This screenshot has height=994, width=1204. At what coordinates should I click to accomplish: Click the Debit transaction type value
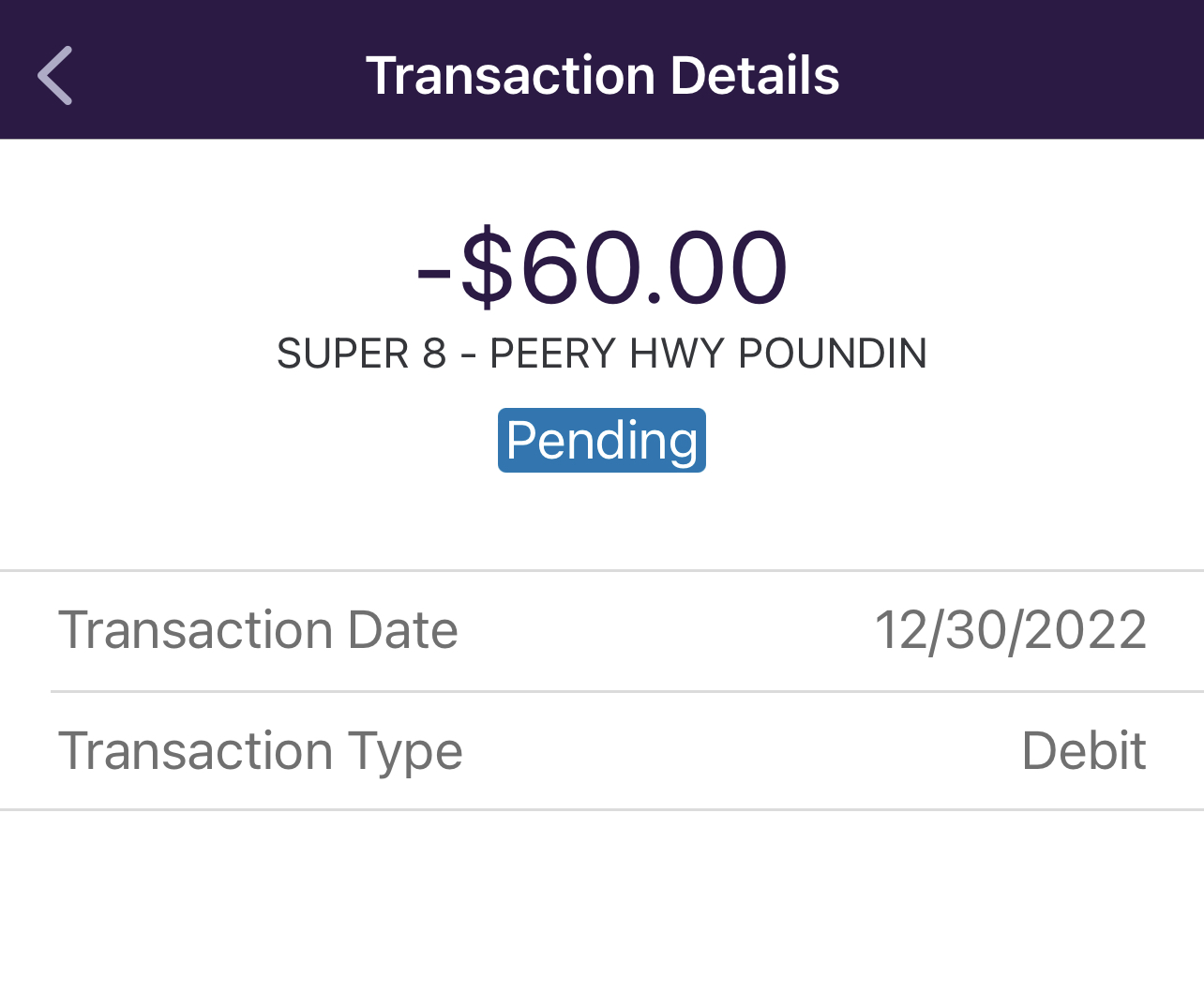[1083, 751]
